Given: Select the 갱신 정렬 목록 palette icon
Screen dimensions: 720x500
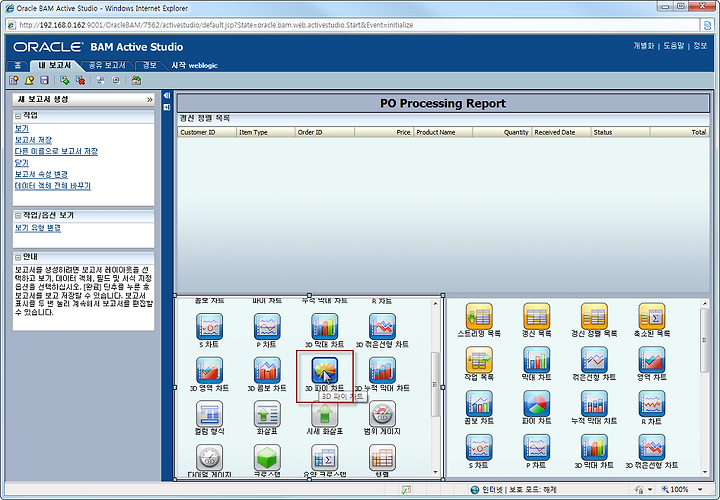Looking at the screenshot, I should [594, 316].
